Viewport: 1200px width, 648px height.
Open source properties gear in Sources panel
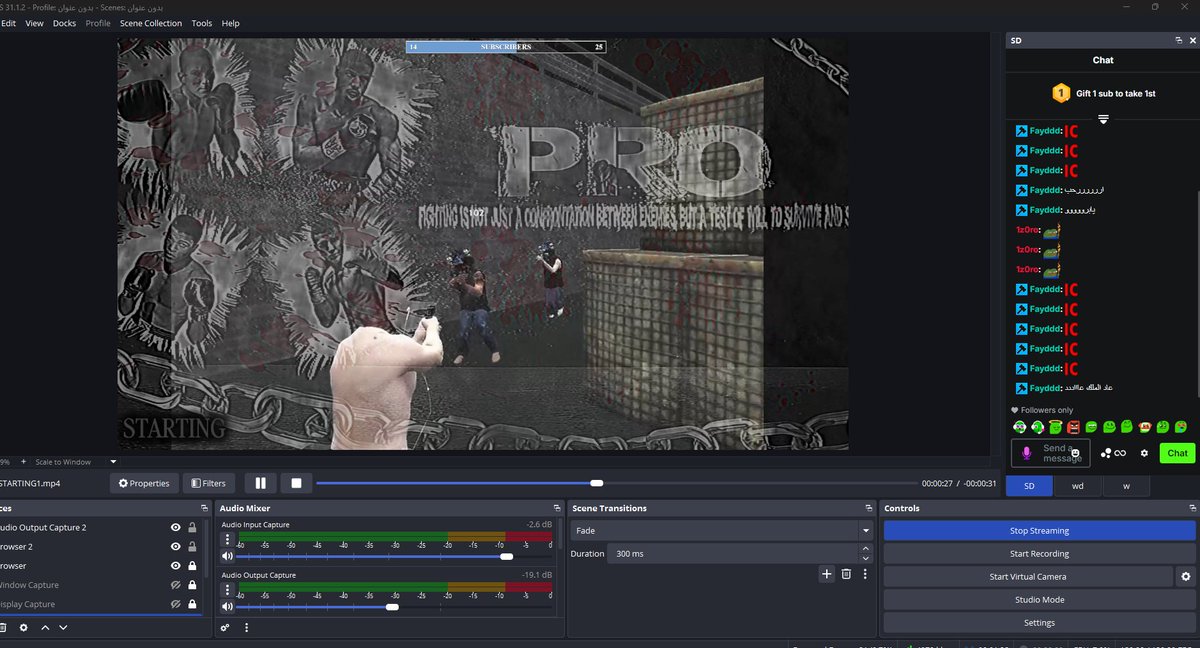(23, 628)
